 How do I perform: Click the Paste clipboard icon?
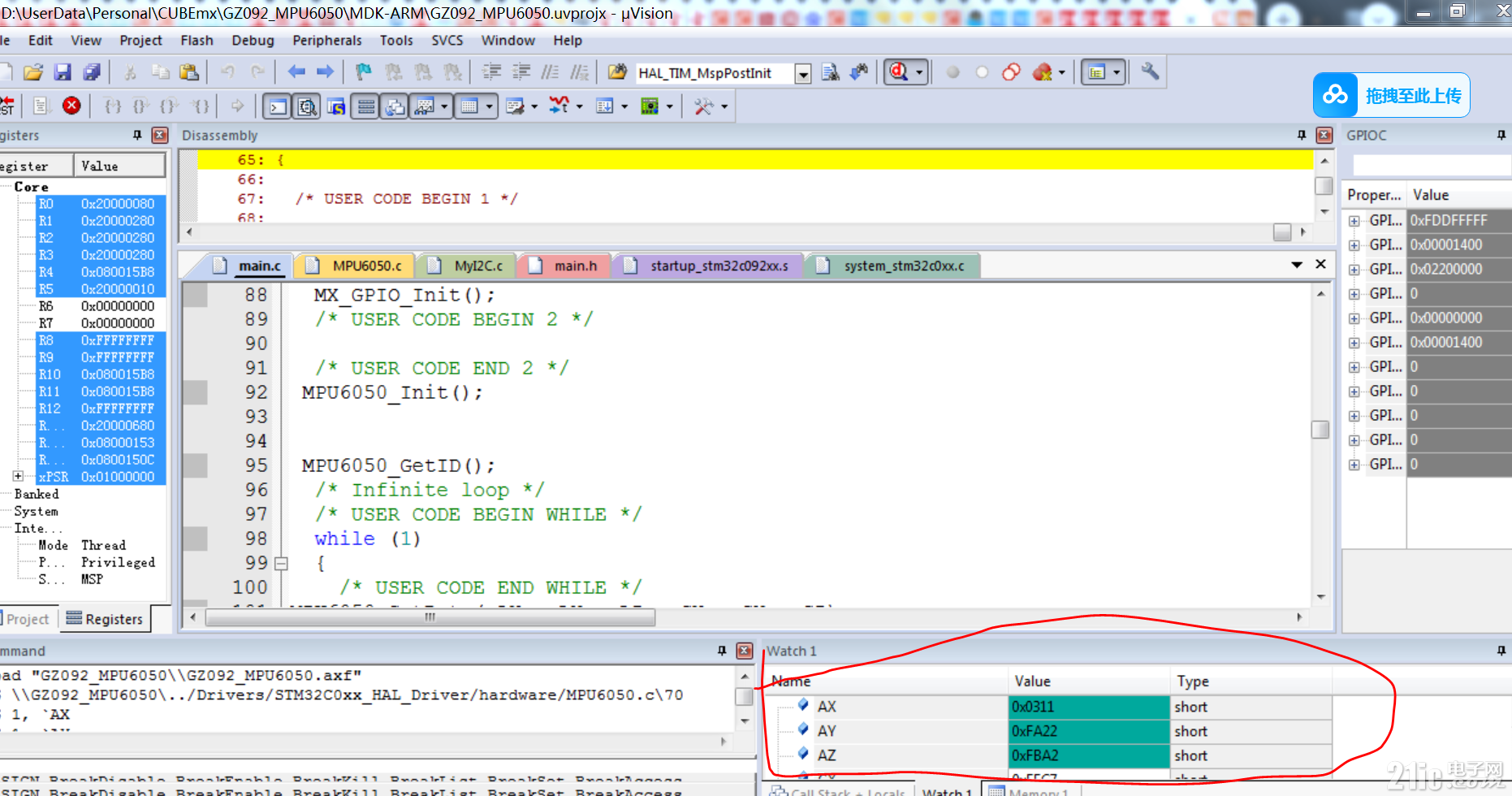pyautogui.click(x=189, y=72)
